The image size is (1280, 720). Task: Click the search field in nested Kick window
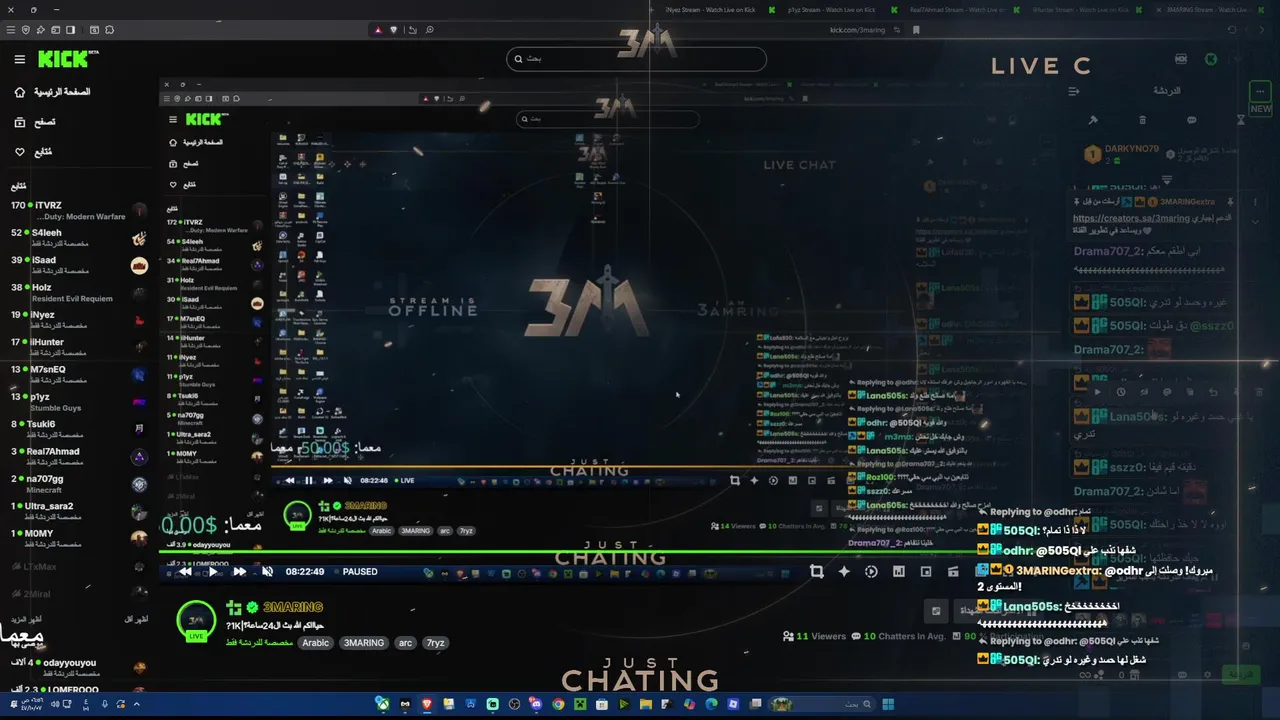pos(607,119)
